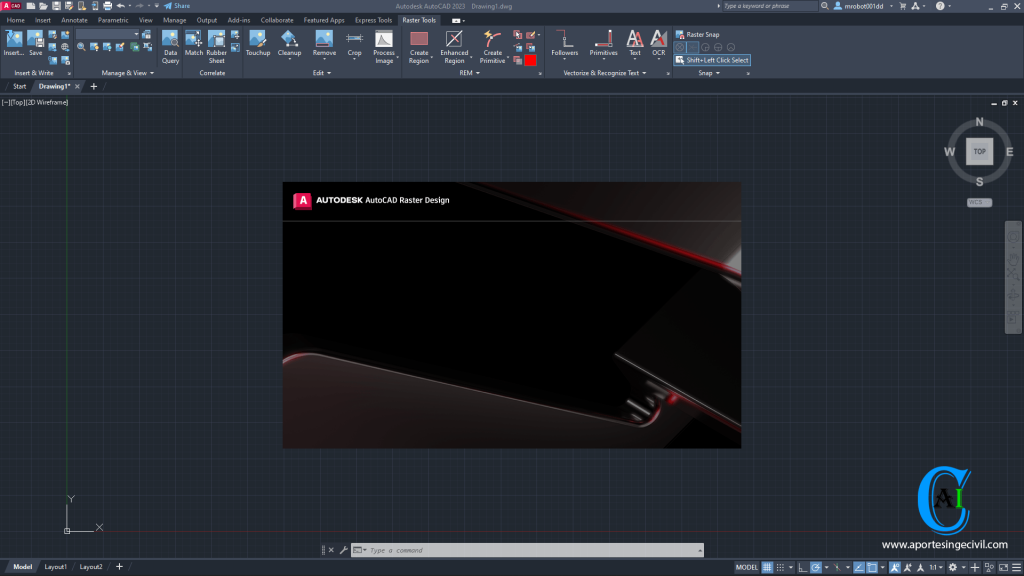Click the Enhanced Region tool
This screenshot has height=576, width=1024.
pos(454,47)
